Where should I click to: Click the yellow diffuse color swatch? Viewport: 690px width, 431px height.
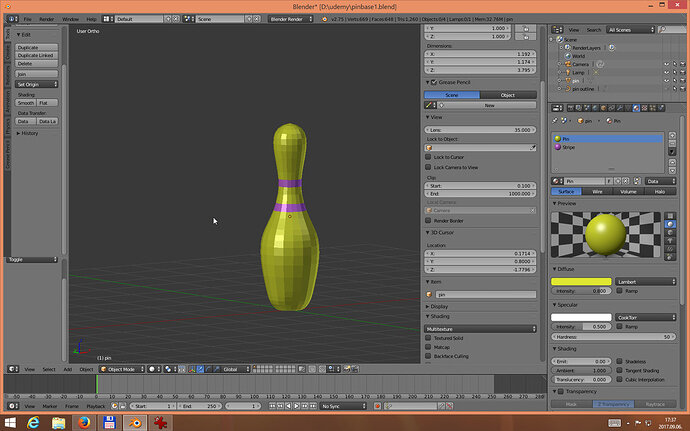[x=581, y=281]
